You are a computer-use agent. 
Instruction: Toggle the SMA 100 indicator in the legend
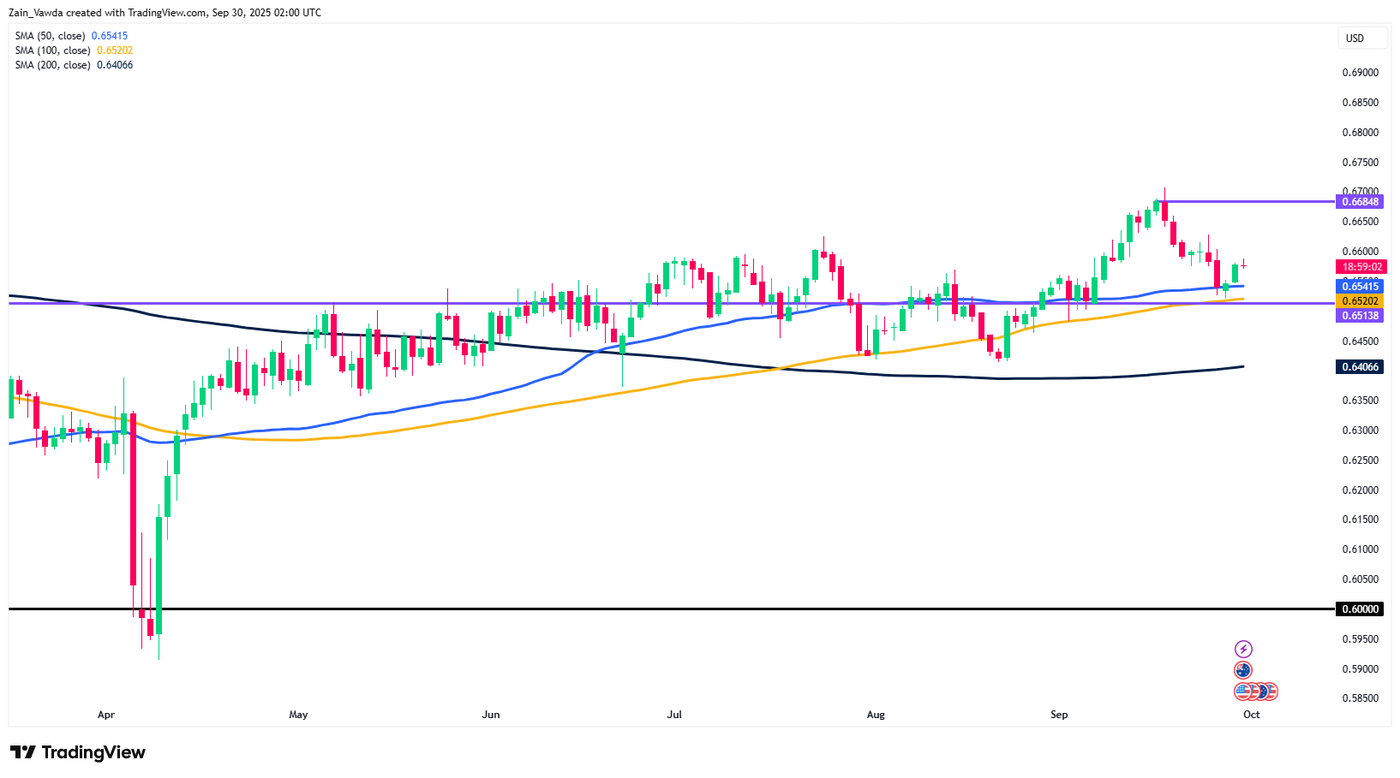50,49
